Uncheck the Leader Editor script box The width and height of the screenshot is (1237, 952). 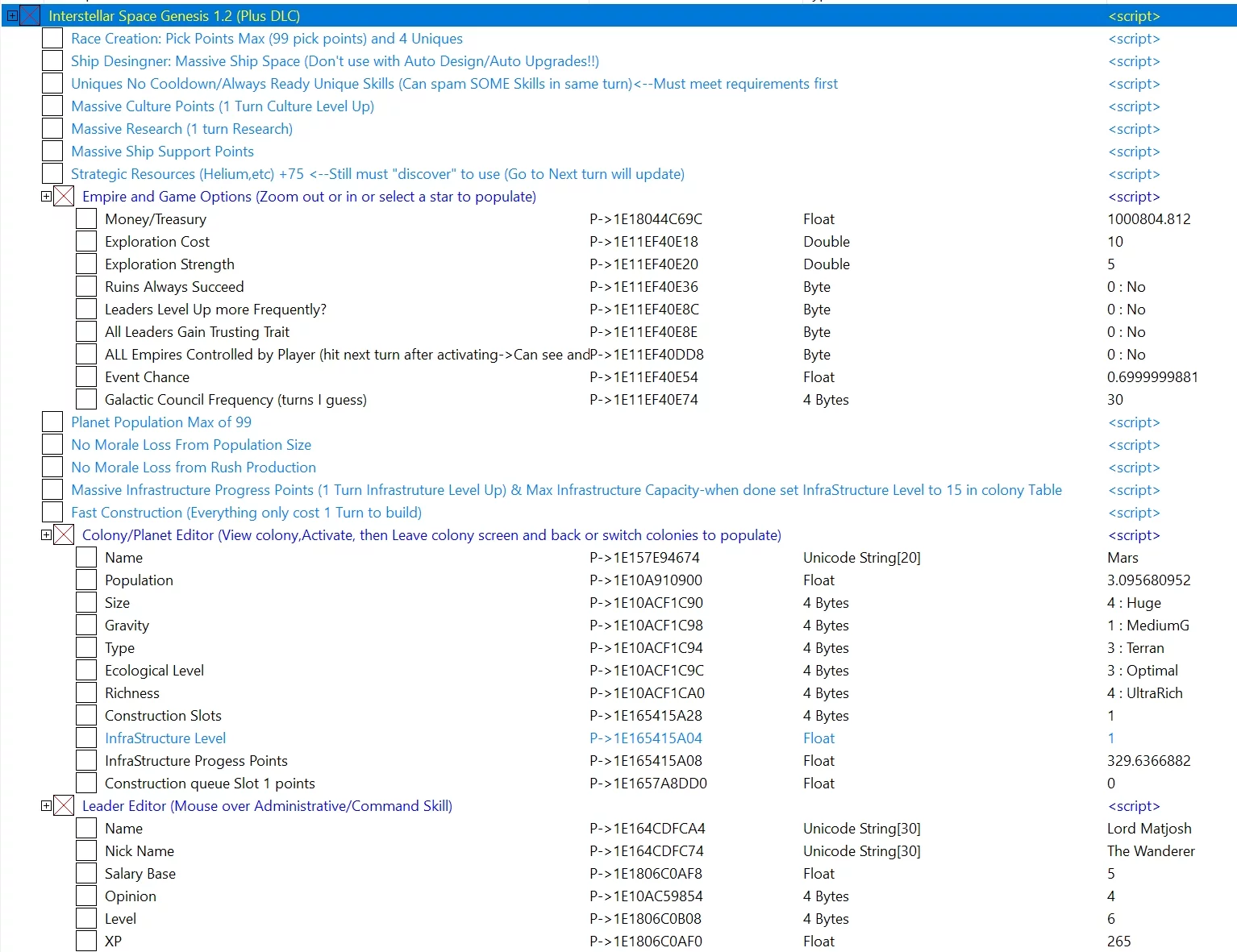point(64,806)
